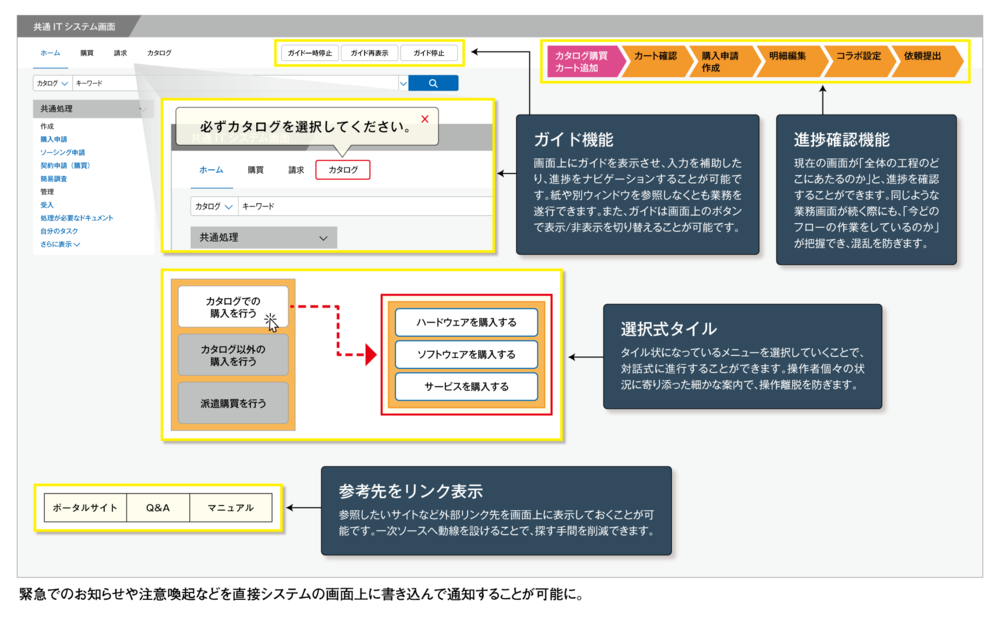1000x617 pixels.
Task: Switch to the 購買 tab in the top navigation
Action: (87, 53)
